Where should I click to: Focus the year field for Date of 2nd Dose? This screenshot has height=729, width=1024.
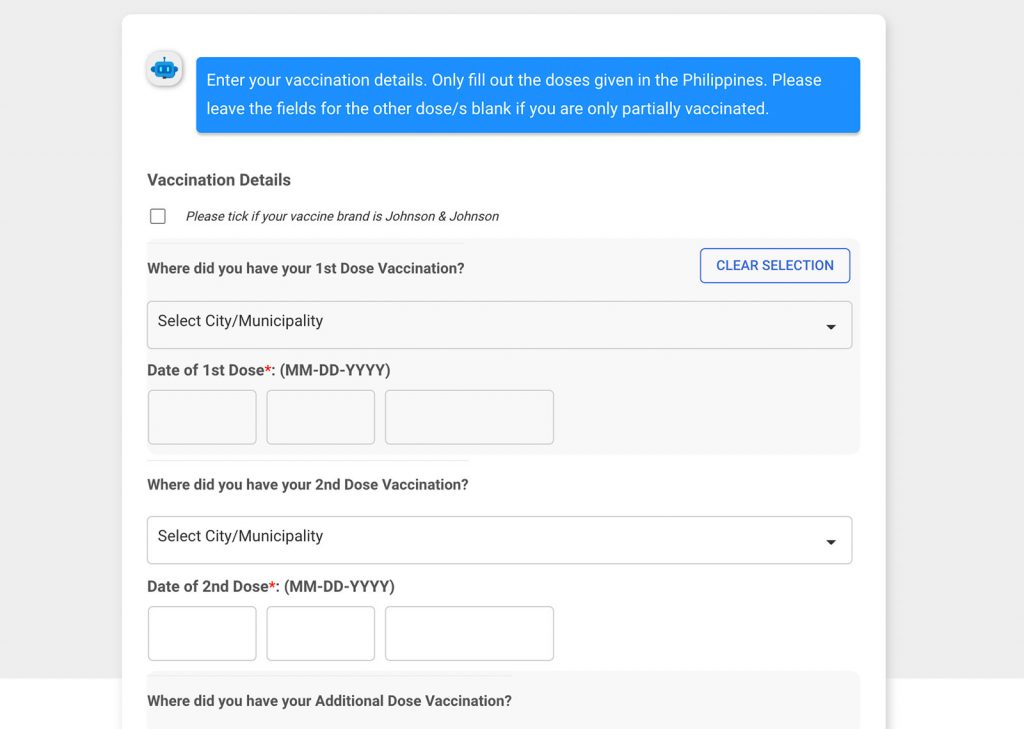[x=469, y=634]
